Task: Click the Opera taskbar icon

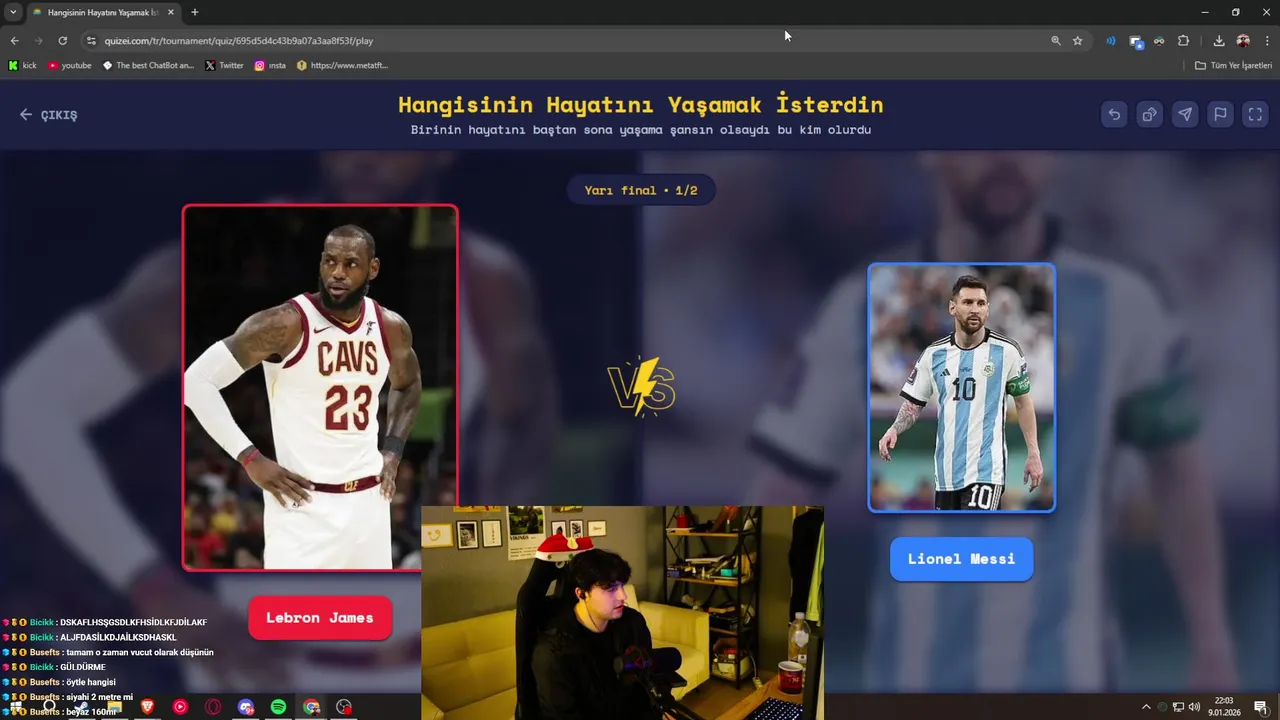Action: tap(213, 707)
